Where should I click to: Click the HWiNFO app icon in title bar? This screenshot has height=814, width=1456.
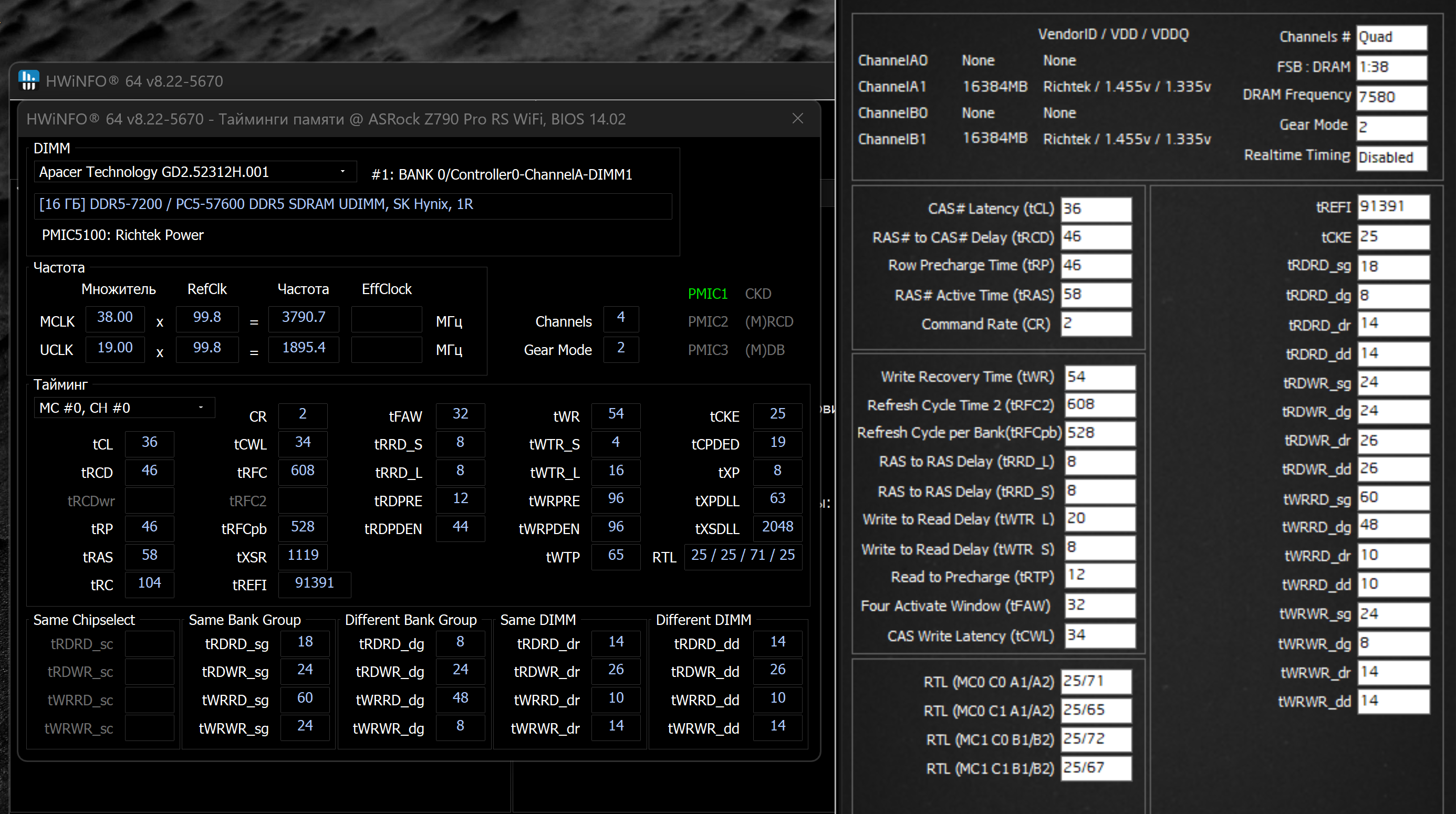pyautogui.click(x=28, y=80)
